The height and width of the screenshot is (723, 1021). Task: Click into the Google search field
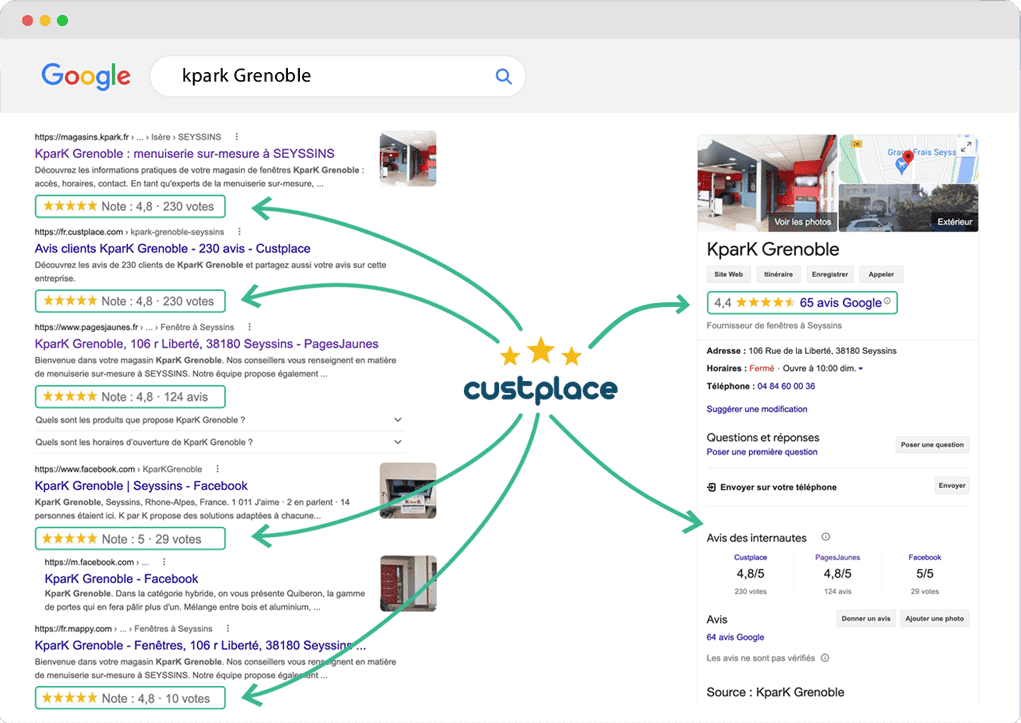[x=330, y=76]
